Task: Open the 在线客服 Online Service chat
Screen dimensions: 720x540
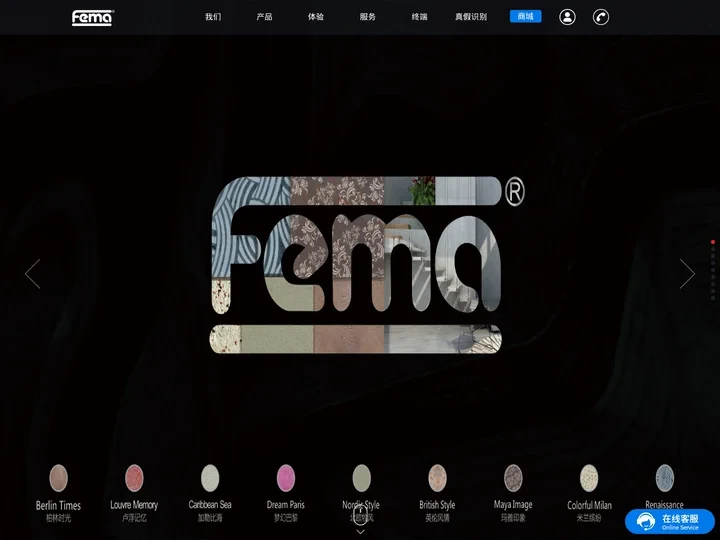Action: (669, 522)
